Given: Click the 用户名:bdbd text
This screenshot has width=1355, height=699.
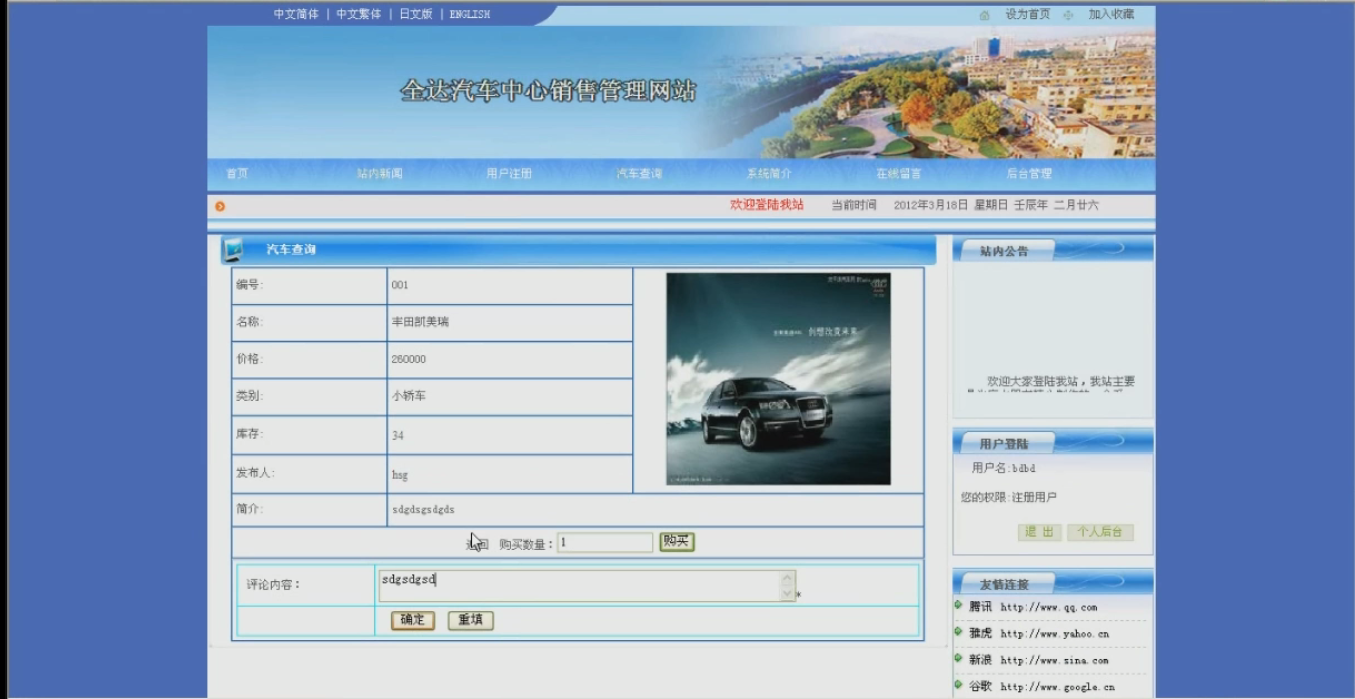Looking at the screenshot, I should point(1004,468).
